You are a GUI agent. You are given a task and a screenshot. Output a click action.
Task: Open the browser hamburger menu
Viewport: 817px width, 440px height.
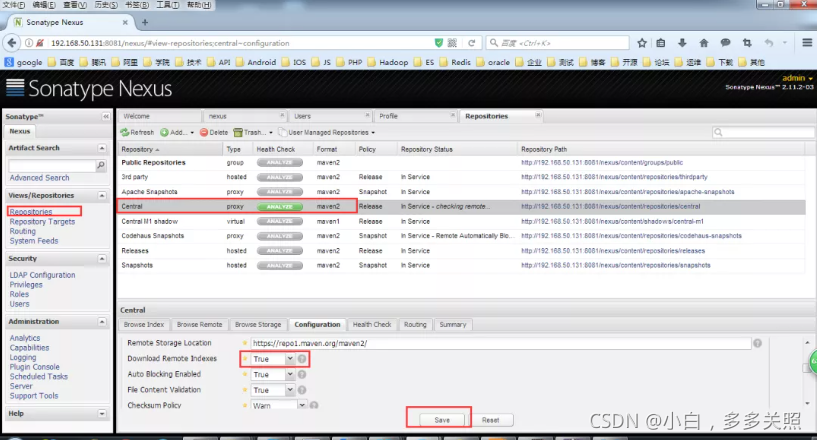click(x=807, y=43)
